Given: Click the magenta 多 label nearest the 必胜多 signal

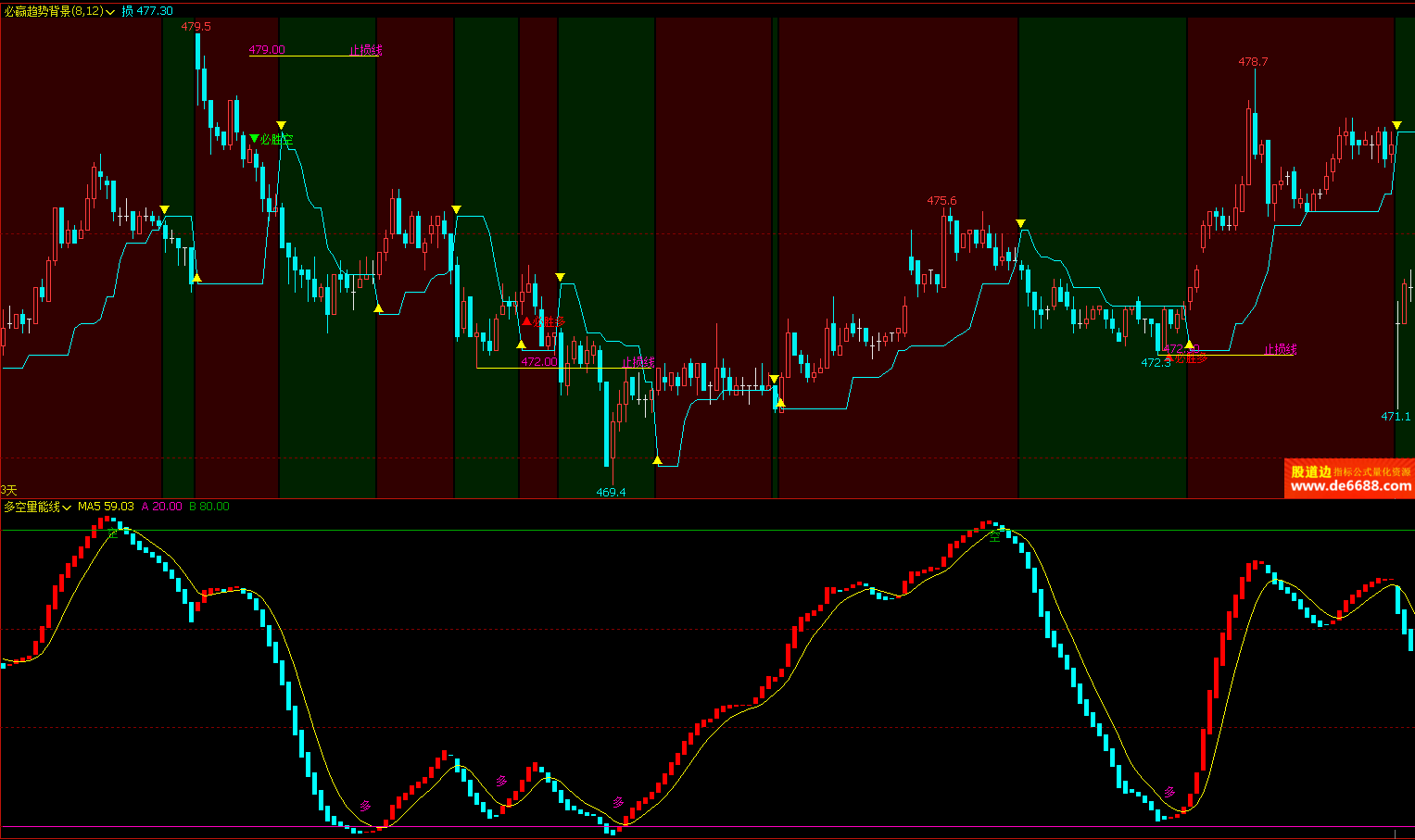Looking at the screenshot, I should [x=501, y=781].
